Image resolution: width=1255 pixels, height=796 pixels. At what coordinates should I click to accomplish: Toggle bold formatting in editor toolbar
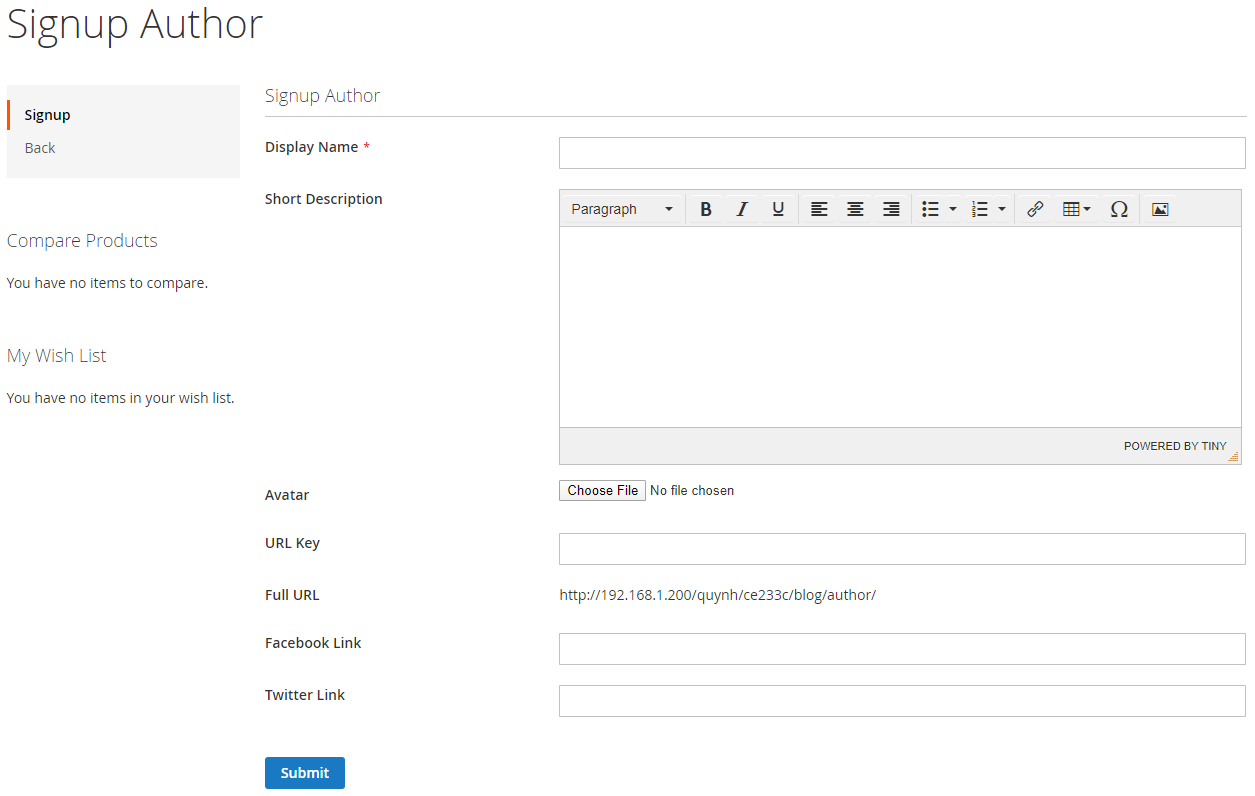(x=706, y=209)
